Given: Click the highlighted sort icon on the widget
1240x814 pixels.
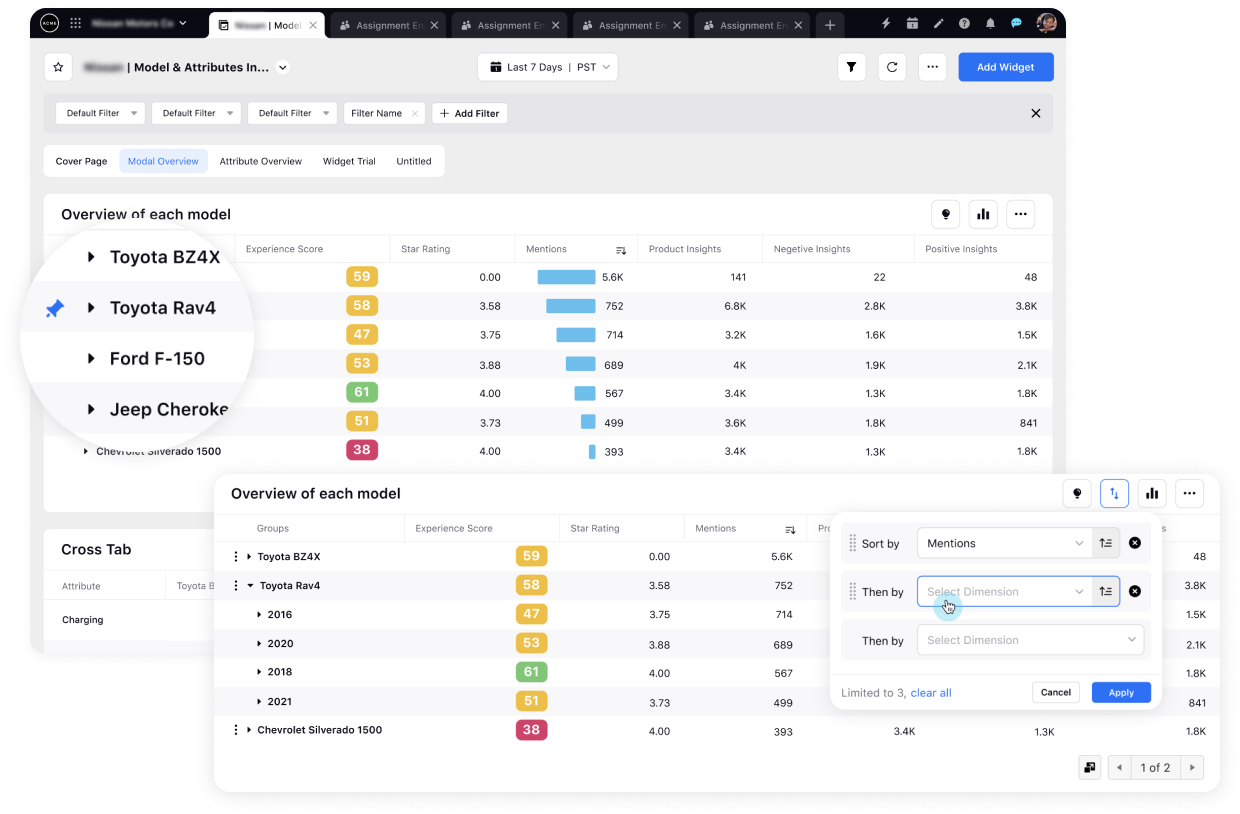Looking at the screenshot, I should pos(1114,493).
